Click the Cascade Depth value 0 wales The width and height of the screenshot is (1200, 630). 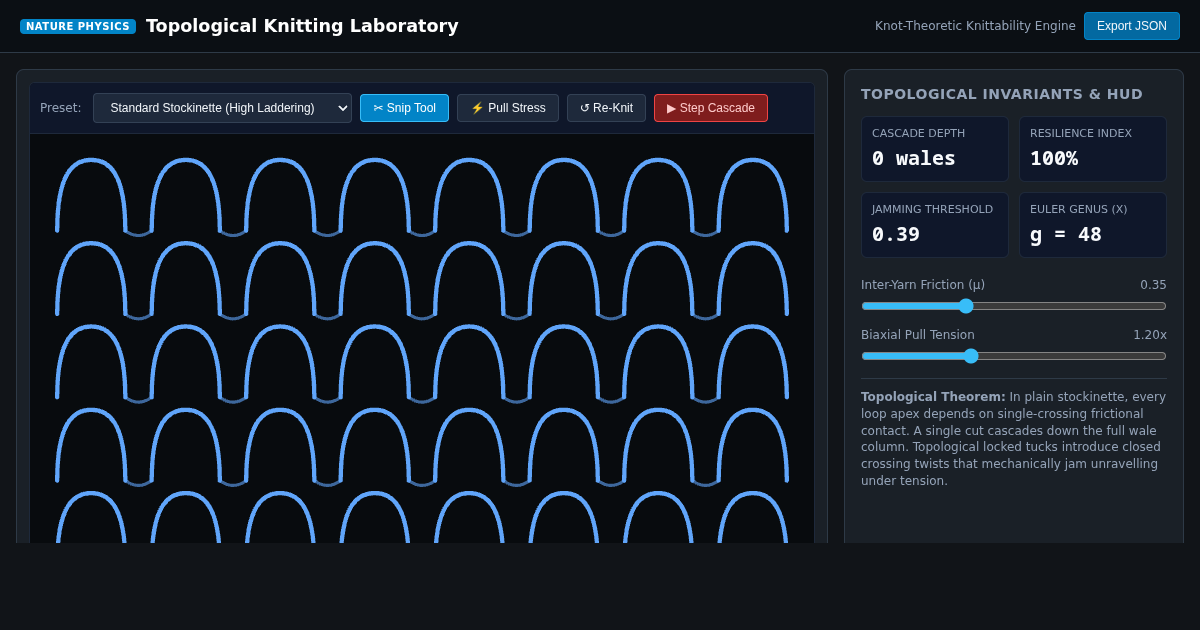[914, 158]
